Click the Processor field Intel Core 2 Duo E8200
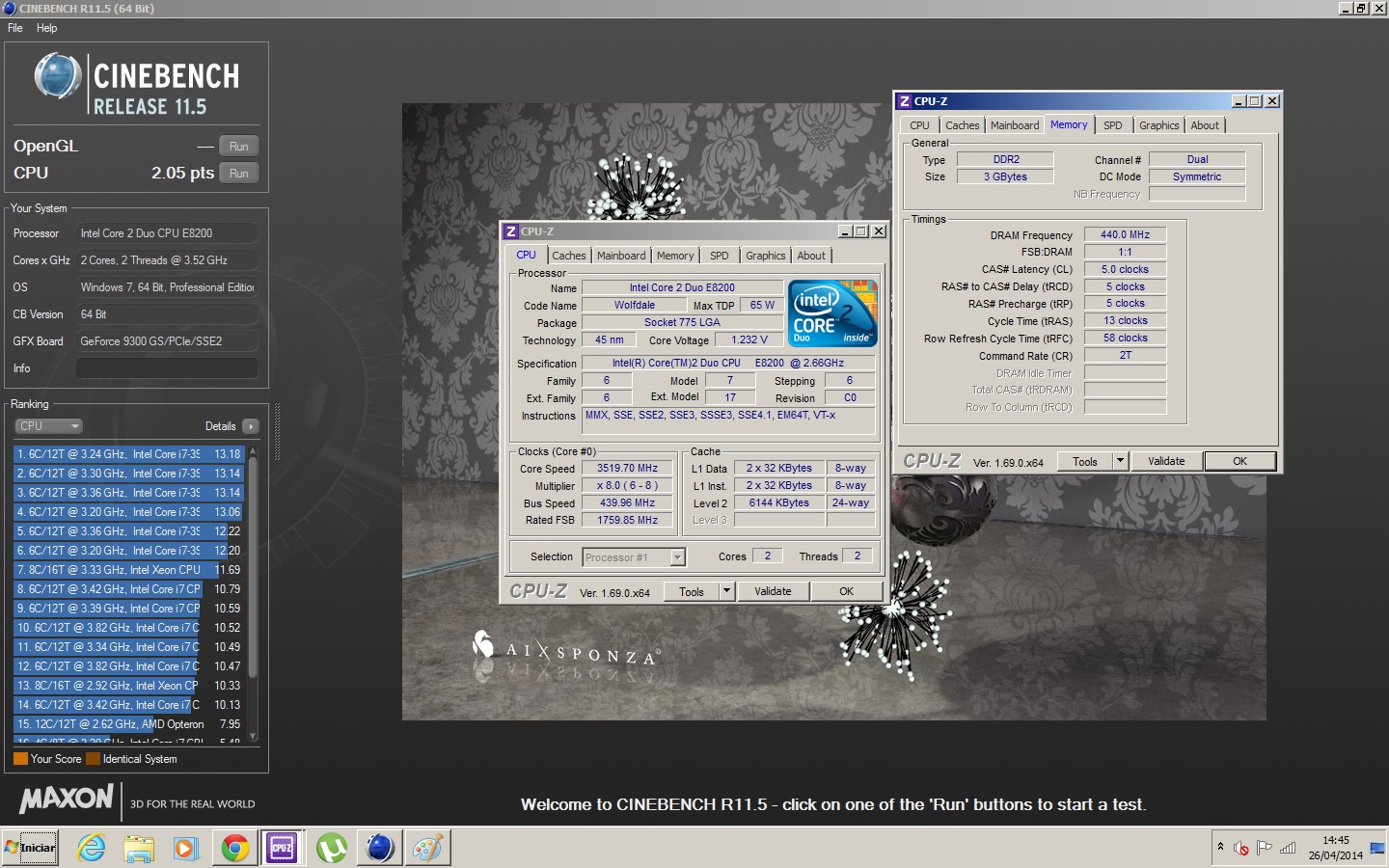 tap(167, 233)
